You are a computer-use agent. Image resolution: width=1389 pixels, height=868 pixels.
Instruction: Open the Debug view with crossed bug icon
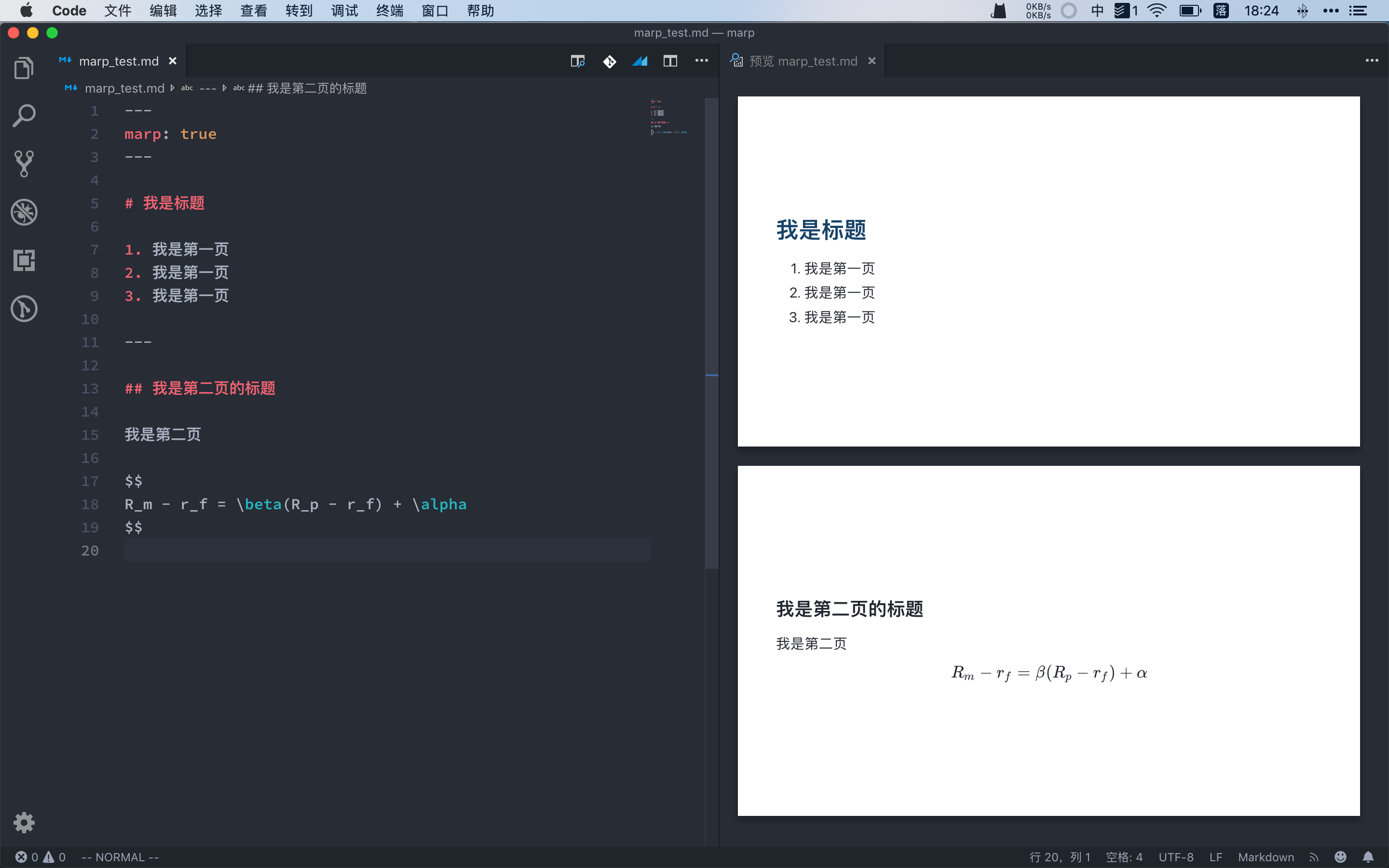(24, 212)
